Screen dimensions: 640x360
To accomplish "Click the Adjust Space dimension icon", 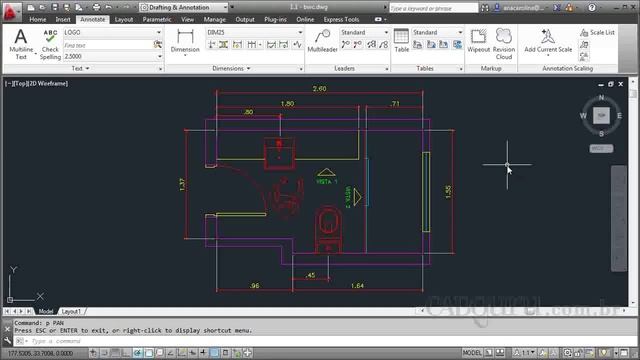I will (x=224, y=44).
